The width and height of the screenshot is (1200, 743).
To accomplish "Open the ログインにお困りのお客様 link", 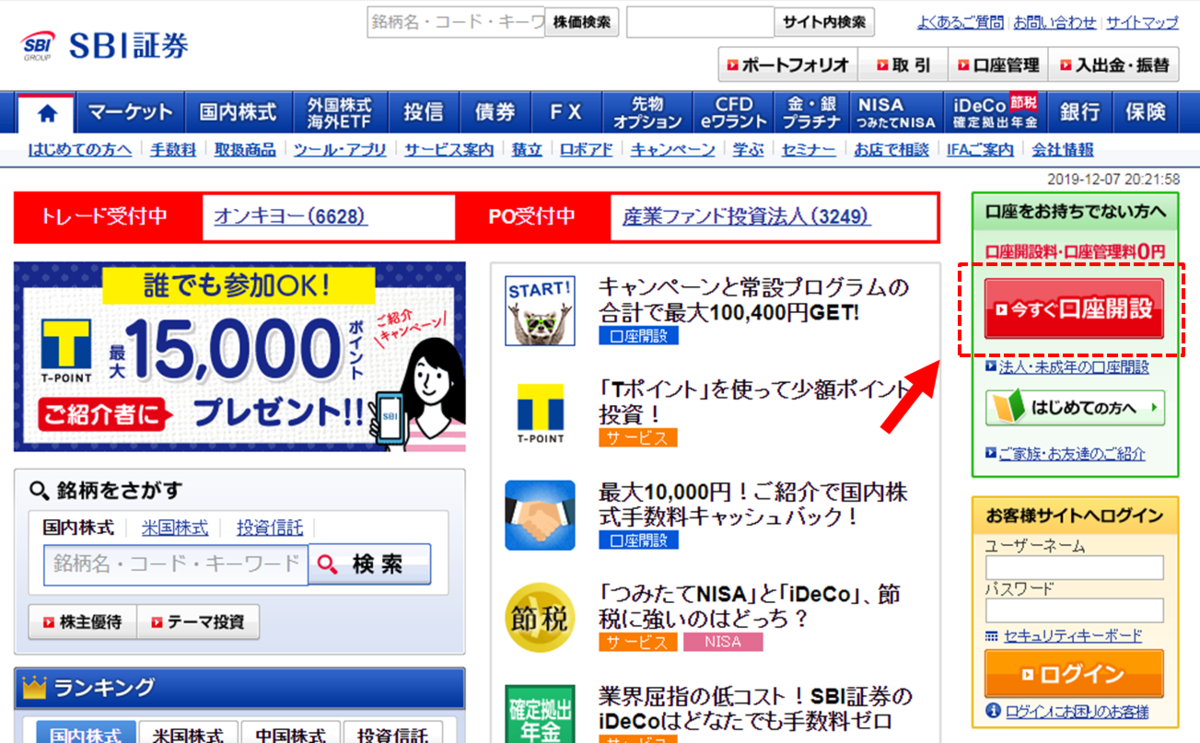I will coord(1077,712).
